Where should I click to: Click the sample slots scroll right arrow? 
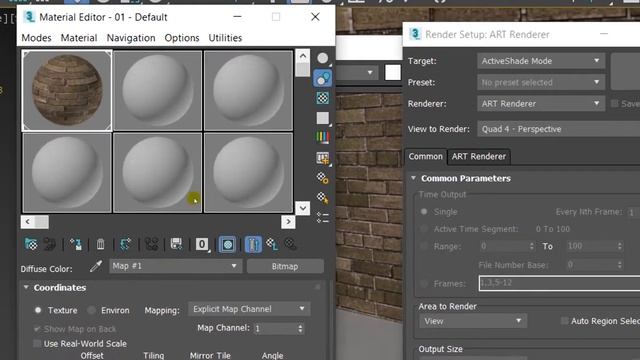point(288,222)
